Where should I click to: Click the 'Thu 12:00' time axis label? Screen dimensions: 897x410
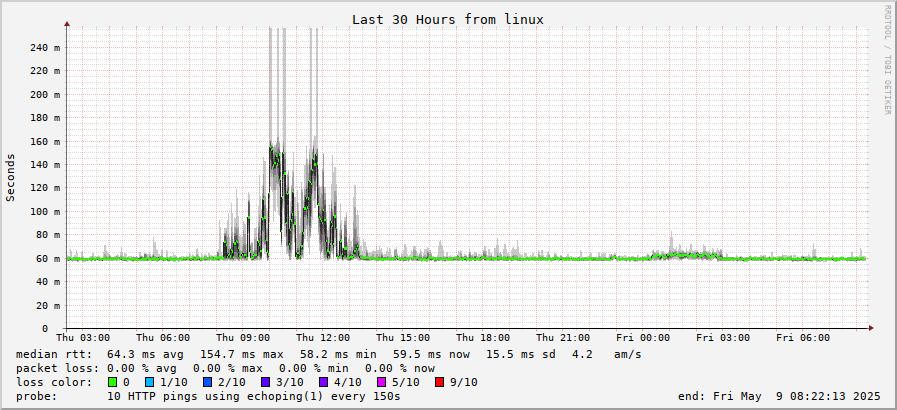click(323, 338)
